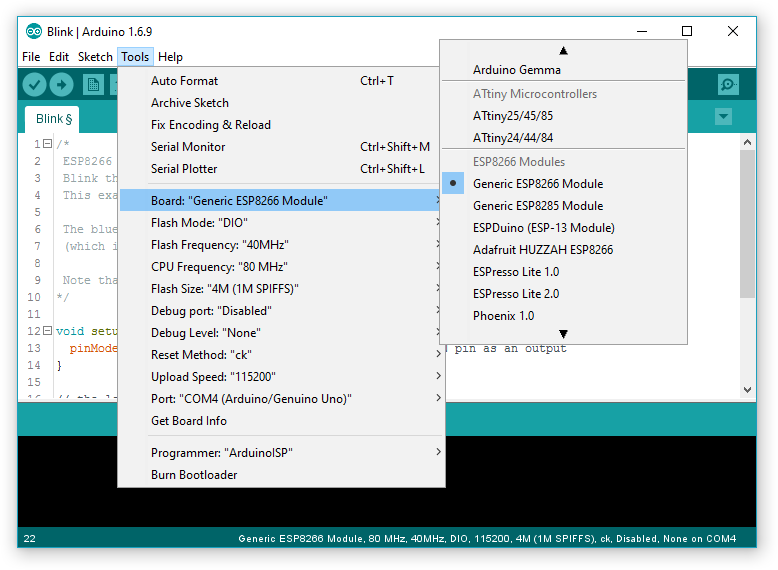
Task: Choose Archive Sketch menu entry
Action: 281,103
